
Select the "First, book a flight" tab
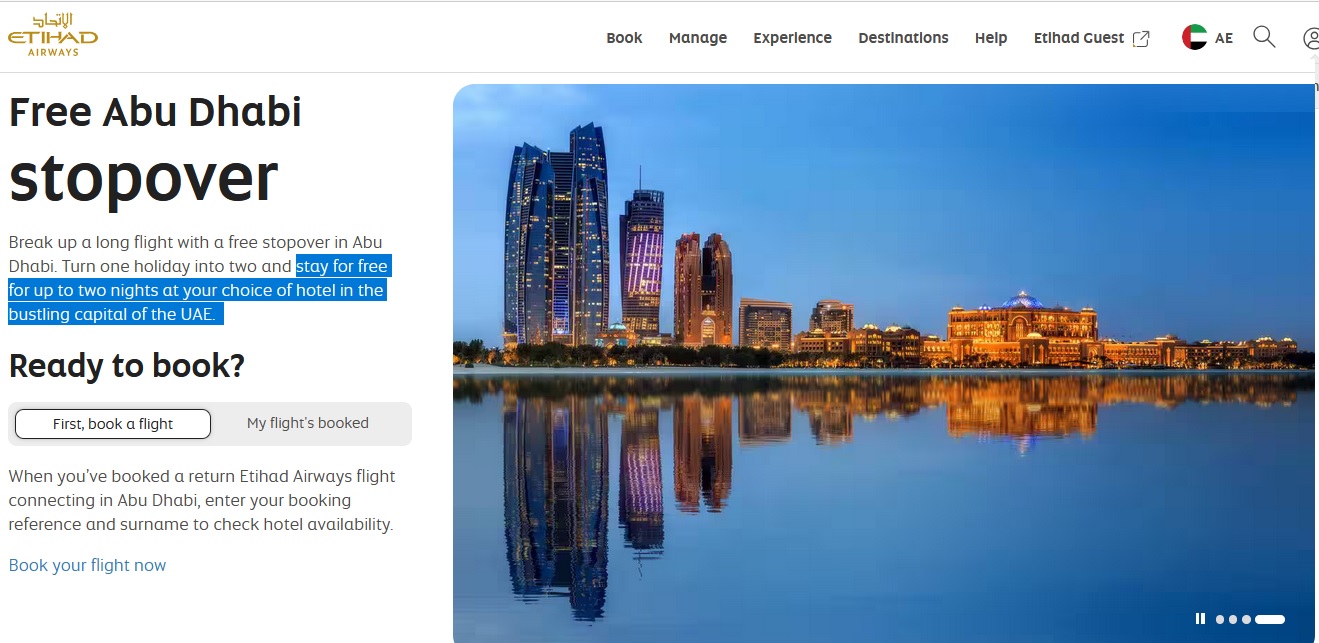[x=113, y=424]
